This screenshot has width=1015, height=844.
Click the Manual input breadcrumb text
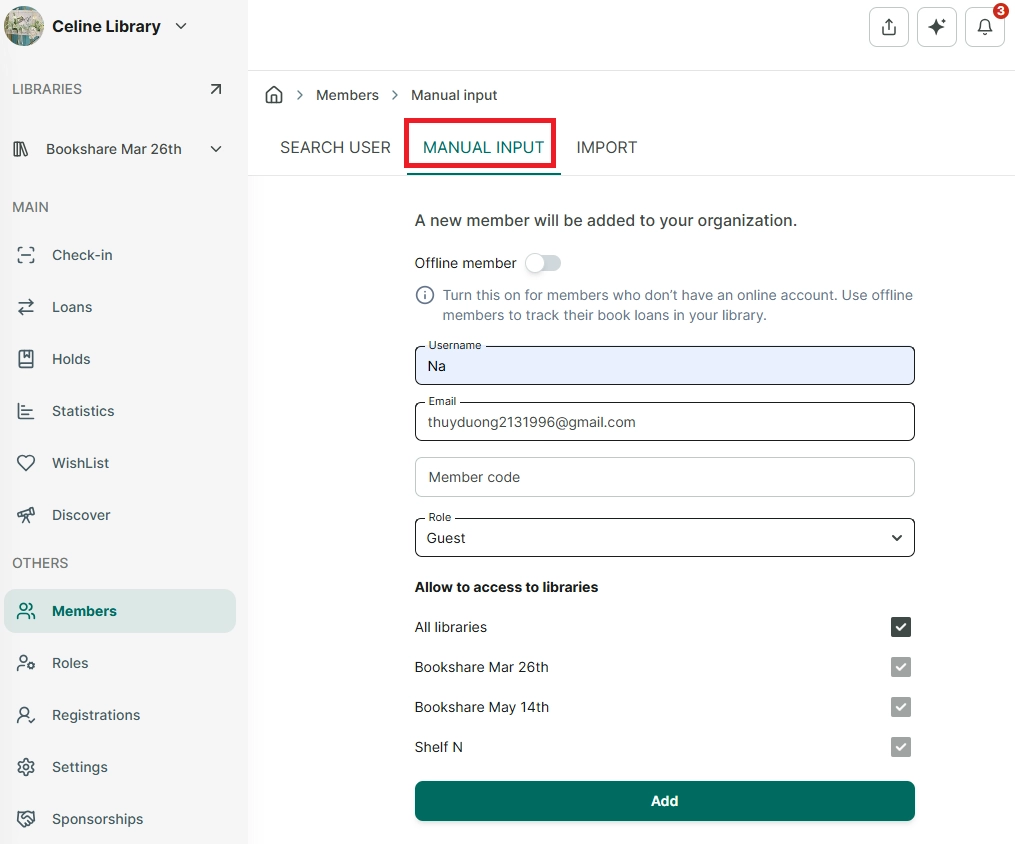coord(454,95)
